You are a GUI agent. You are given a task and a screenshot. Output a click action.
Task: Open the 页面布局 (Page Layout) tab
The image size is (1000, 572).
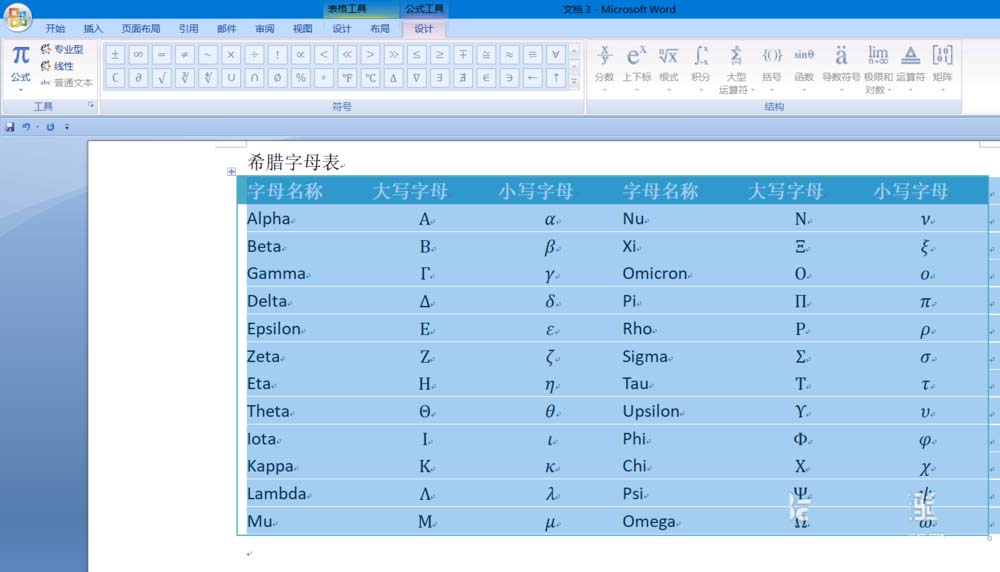[141, 29]
